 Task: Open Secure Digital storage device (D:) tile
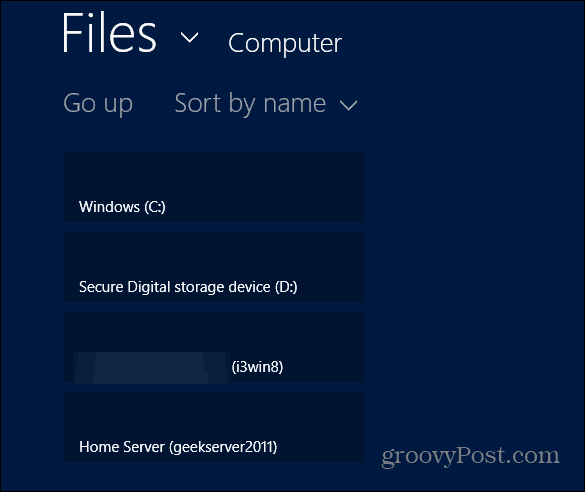tap(214, 267)
